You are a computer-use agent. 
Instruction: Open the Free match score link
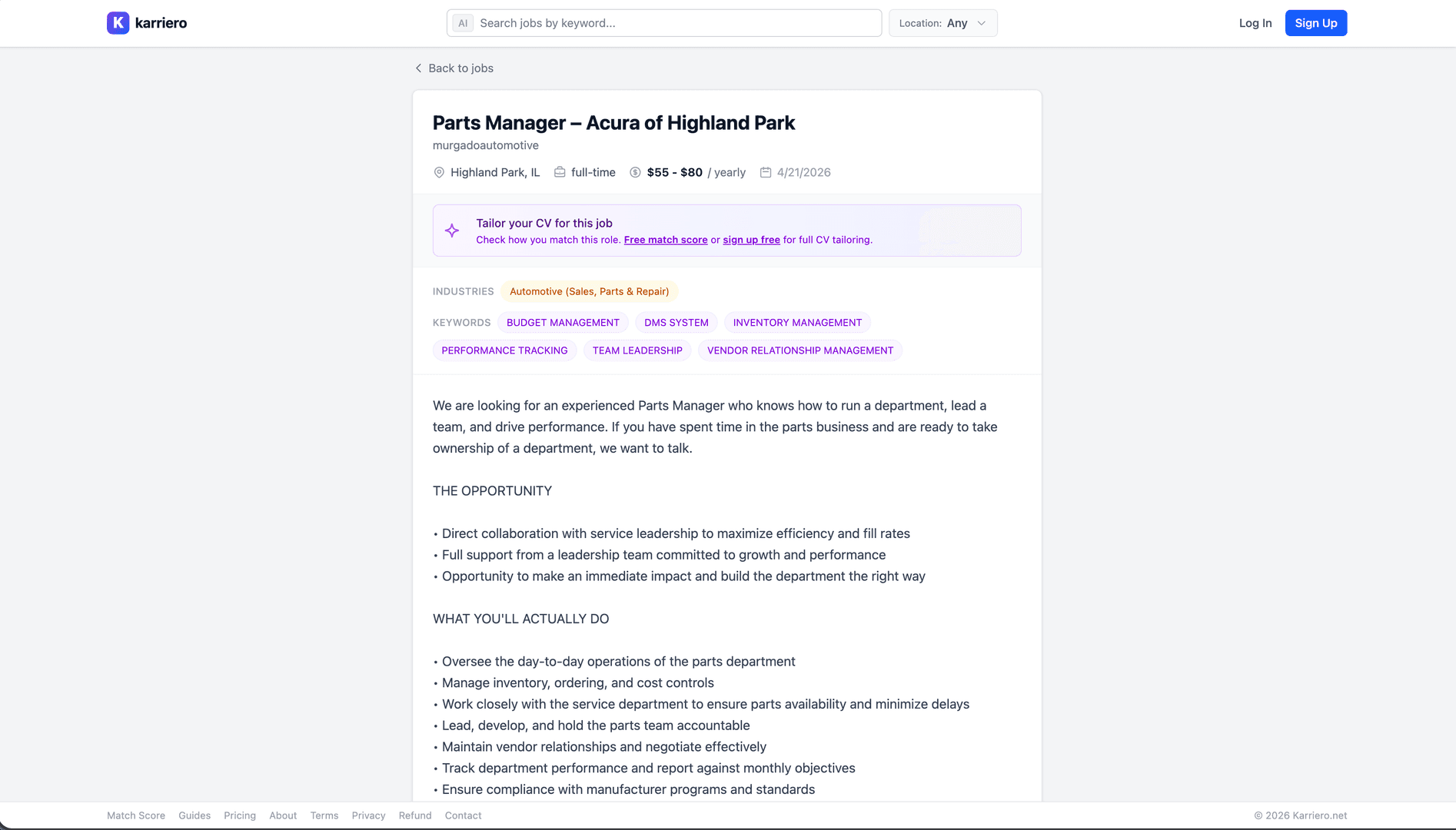coord(666,240)
